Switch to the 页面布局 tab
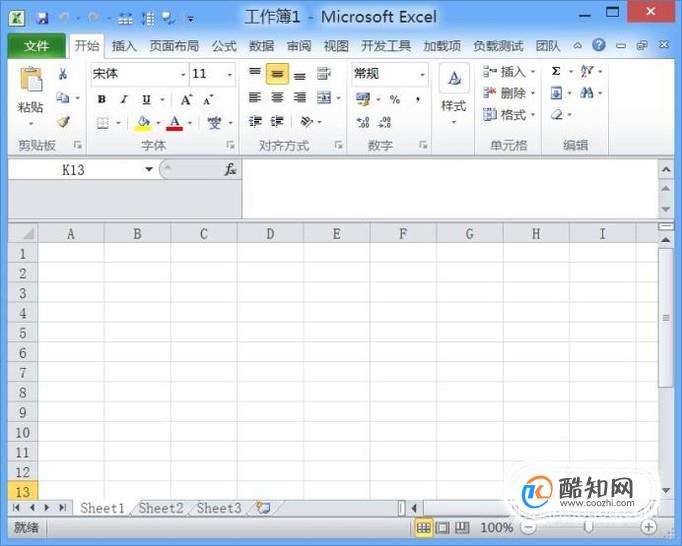This screenshot has width=682, height=546. click(174, 46)
